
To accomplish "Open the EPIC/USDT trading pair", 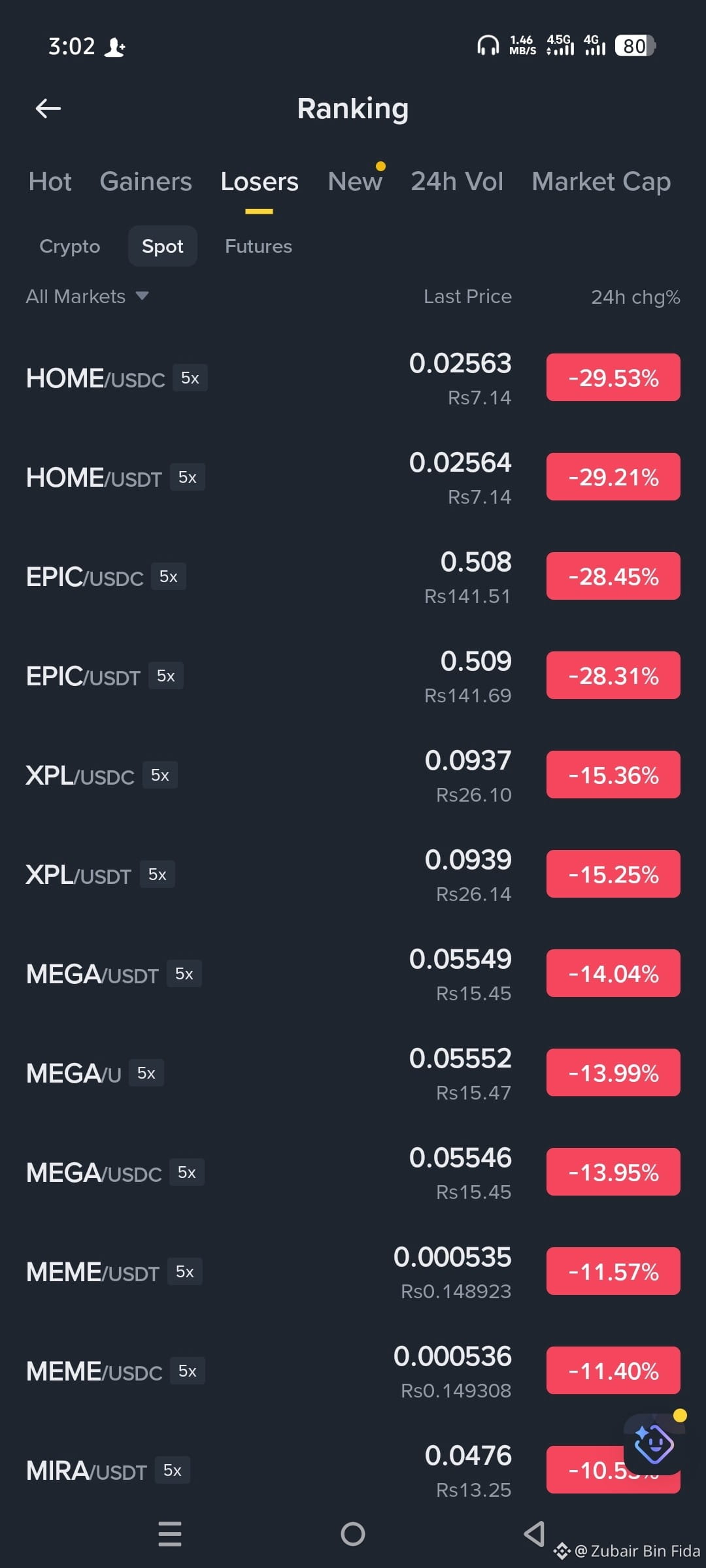I will [x=353, y=676].
